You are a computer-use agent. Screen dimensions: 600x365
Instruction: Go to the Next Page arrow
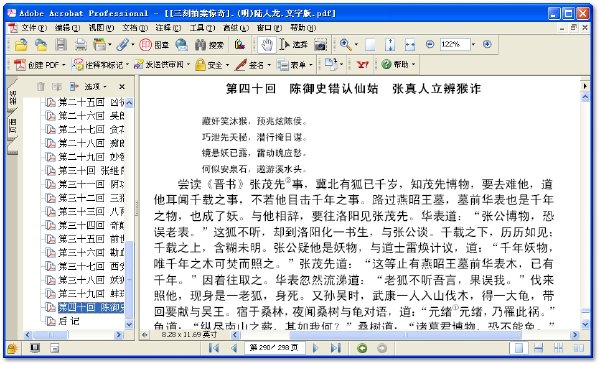[315, 348]
